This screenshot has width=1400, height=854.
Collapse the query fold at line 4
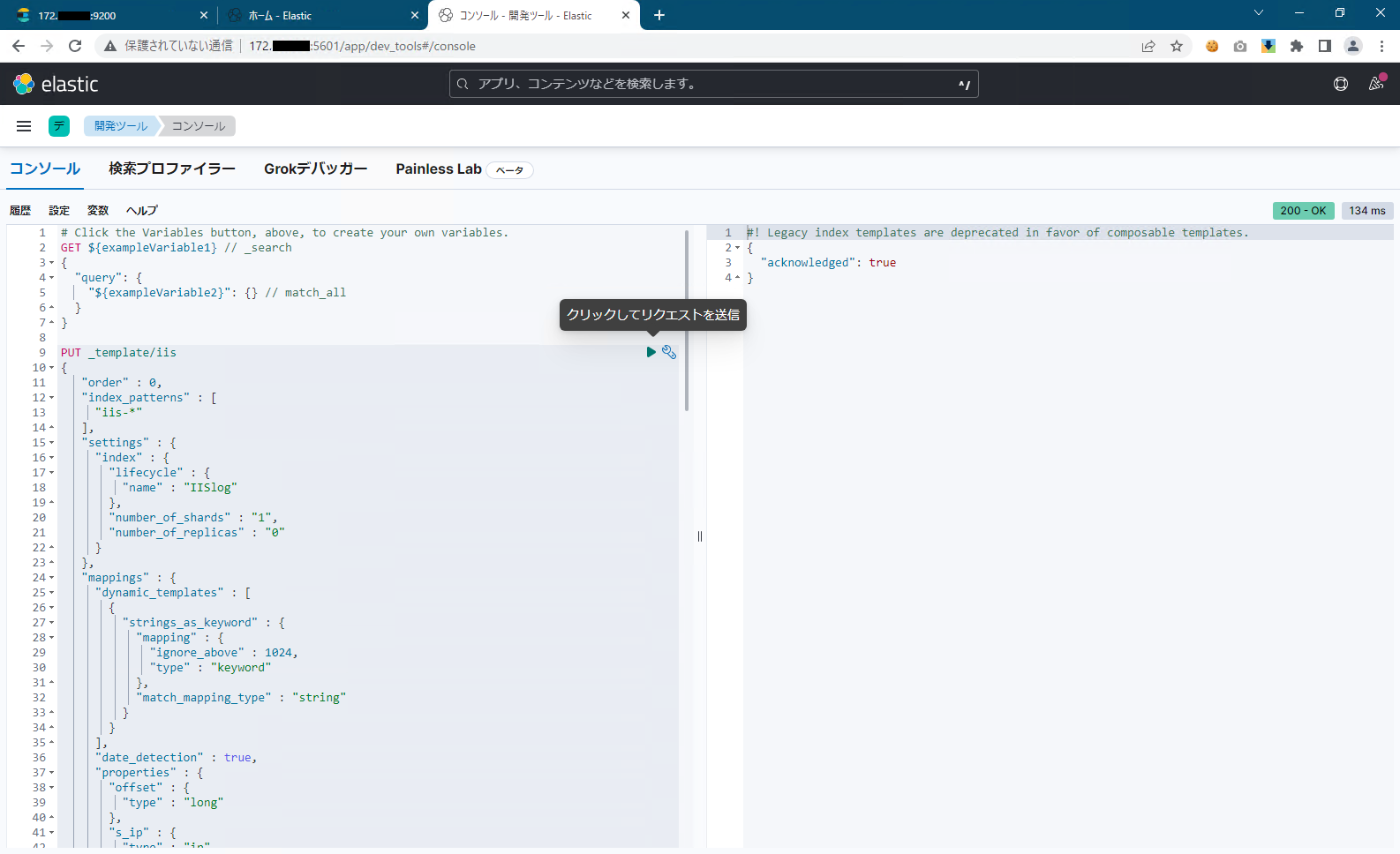pyautogui.click(x=51, y=278)
